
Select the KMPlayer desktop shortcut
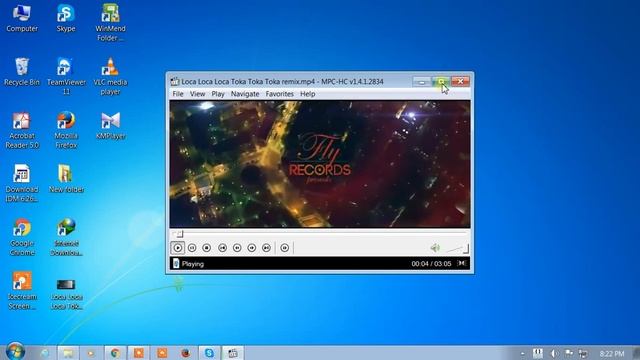coord(110,126)
